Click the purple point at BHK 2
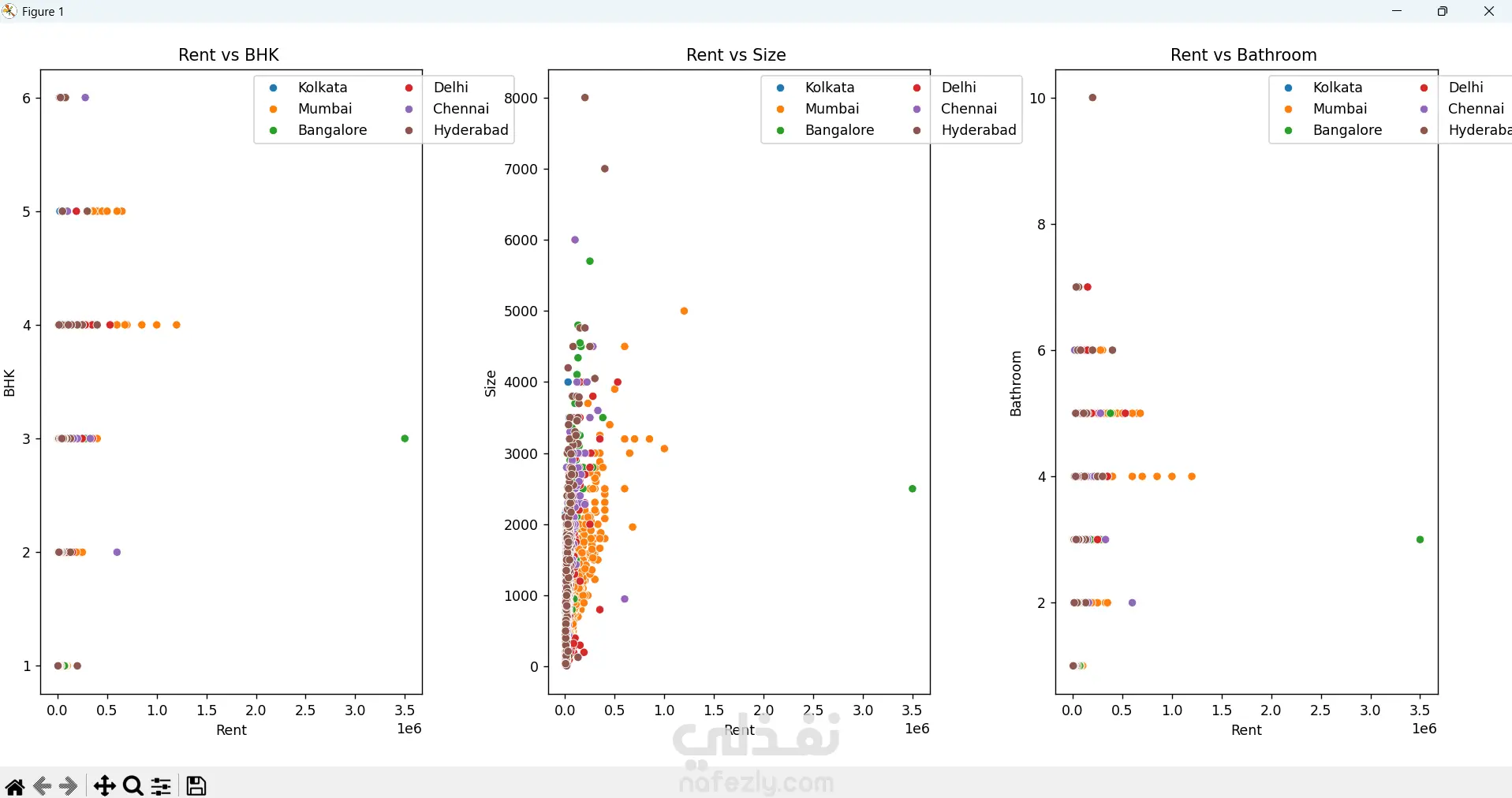This screenshot has height=798, width=1512. 118,552
